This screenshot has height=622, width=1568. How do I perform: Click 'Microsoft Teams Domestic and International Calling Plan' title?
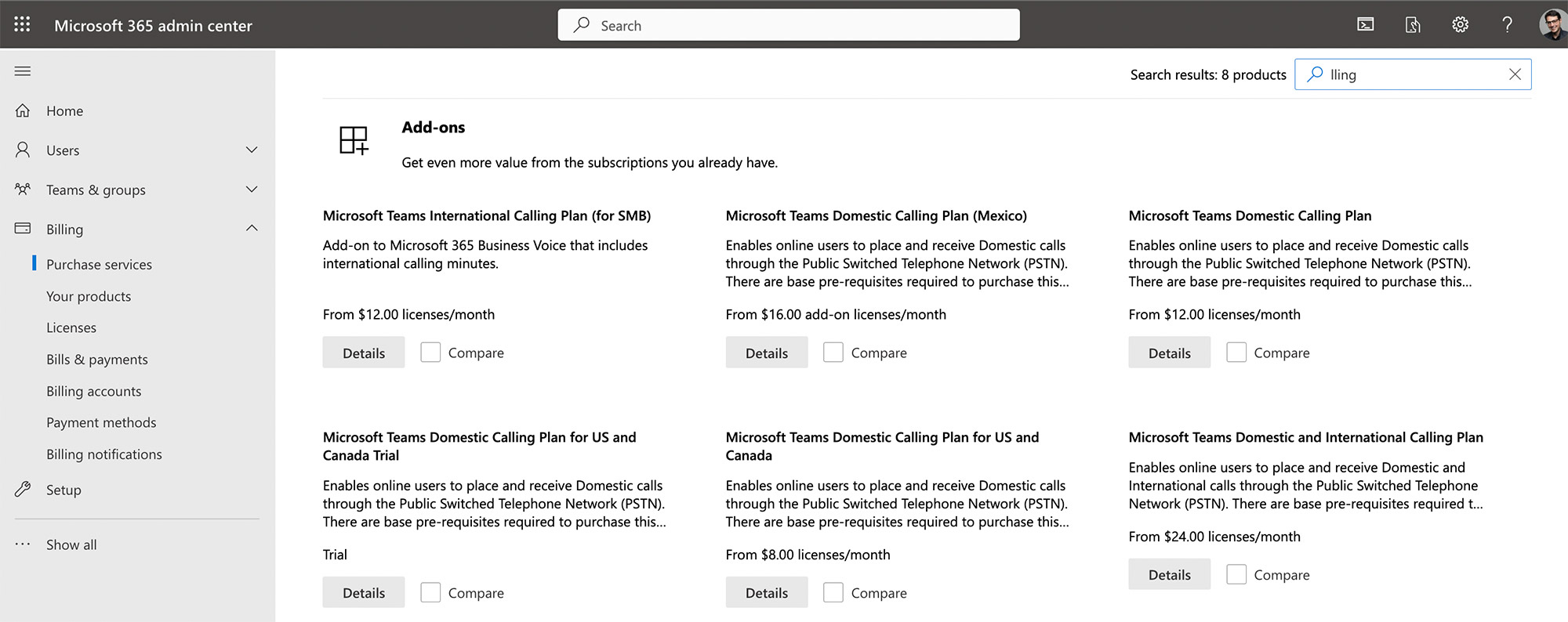[x=1306, y=437]
